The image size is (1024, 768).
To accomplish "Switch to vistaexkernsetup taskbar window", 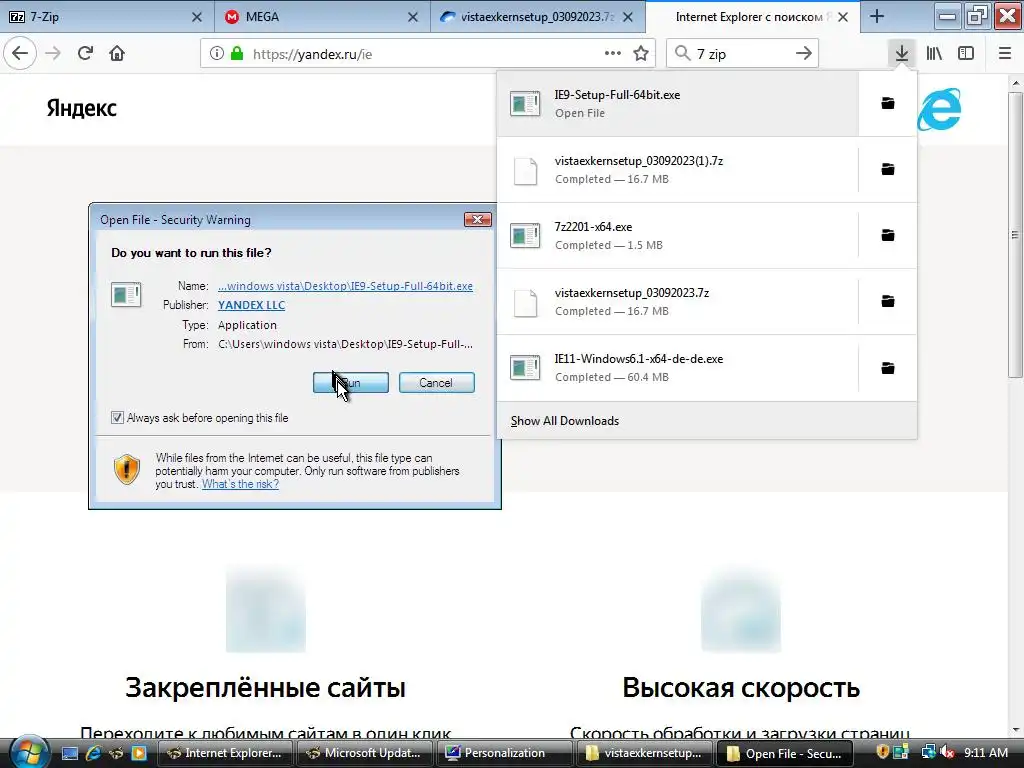I will coord(643,753).
